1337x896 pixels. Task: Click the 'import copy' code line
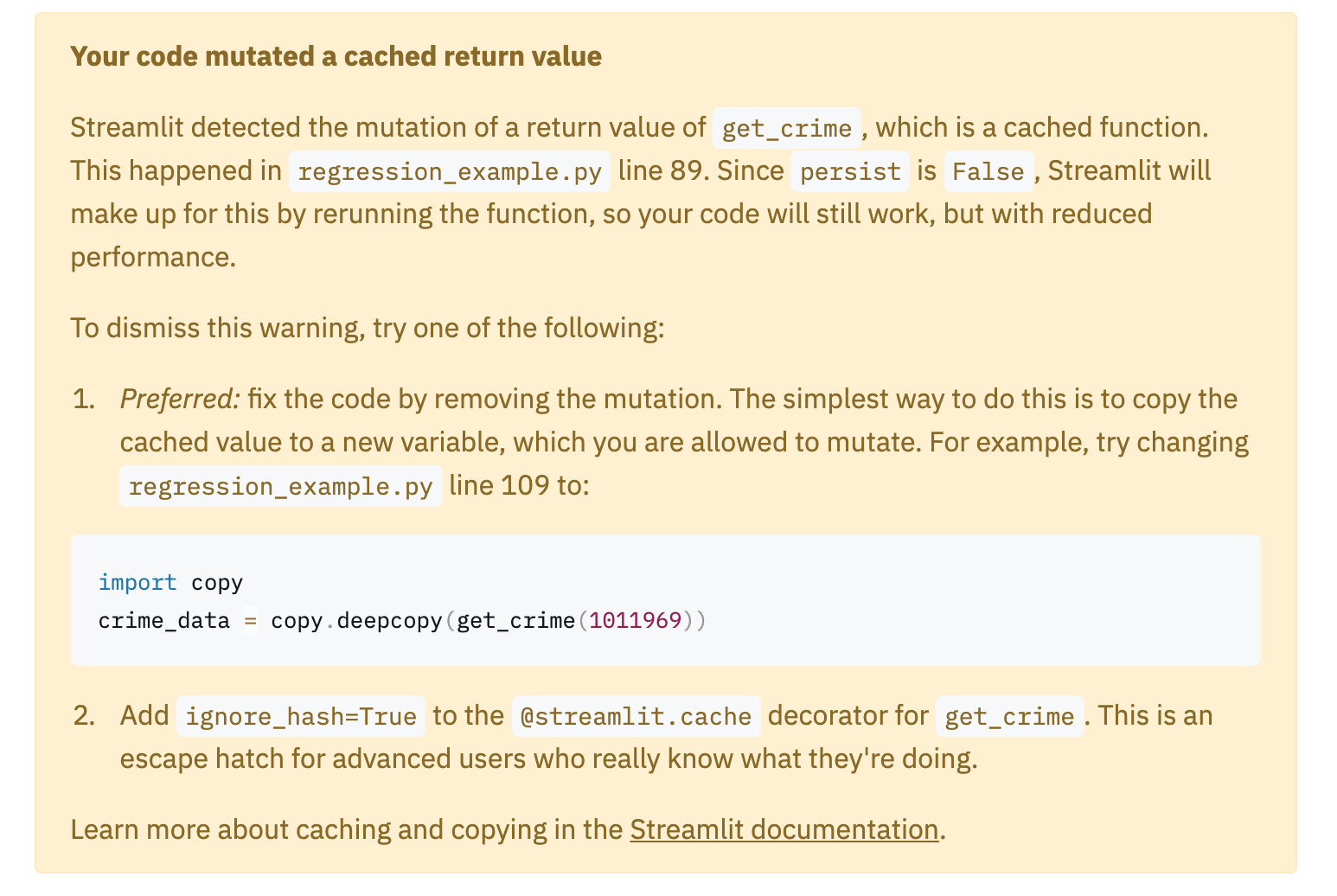point(170,583)
